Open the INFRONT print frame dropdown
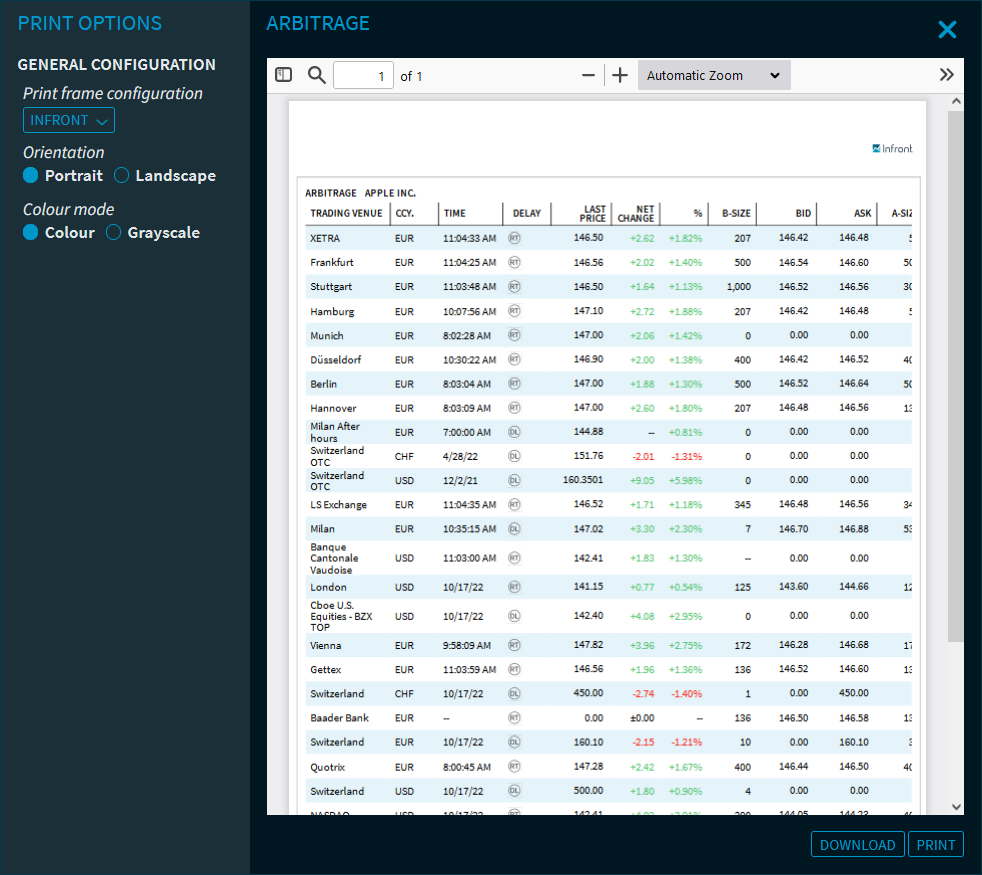 69,120
